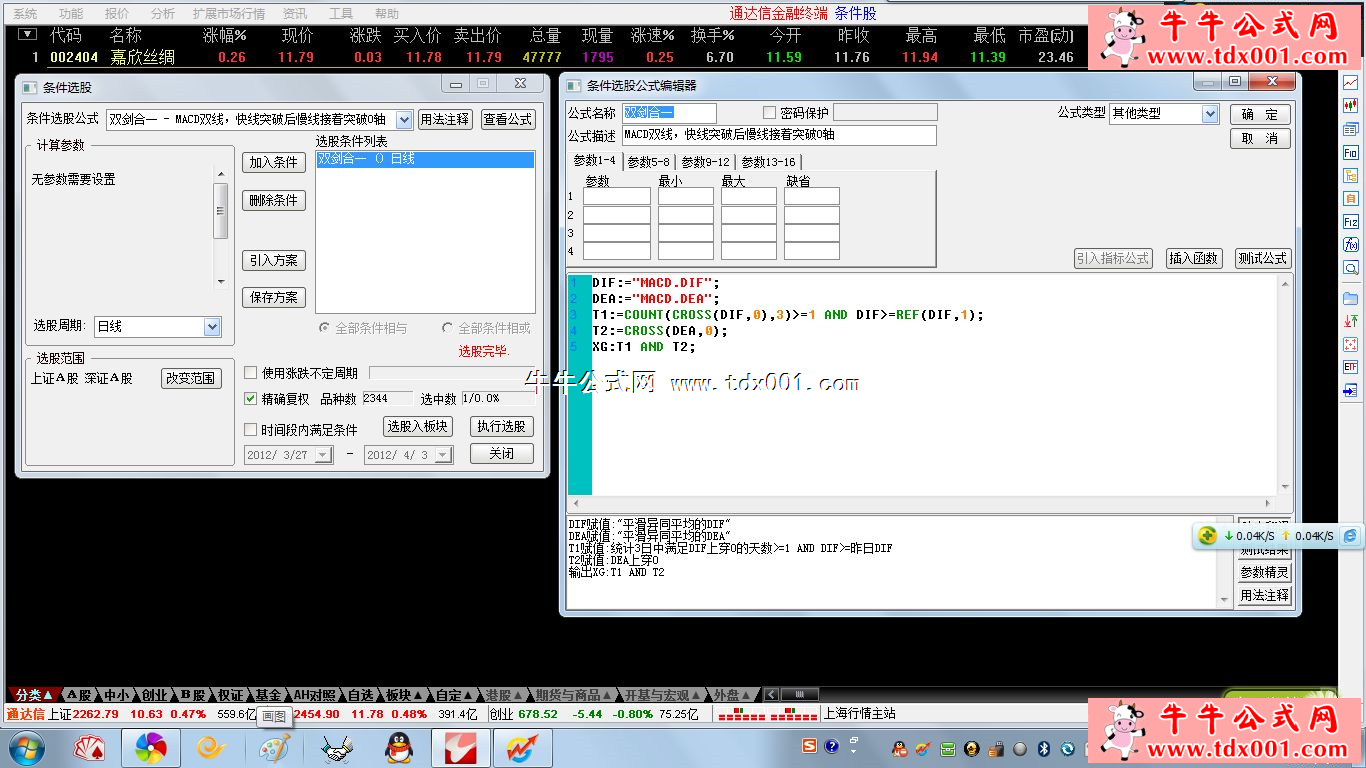Open the news list icon in sidebar

point(1351,129)
